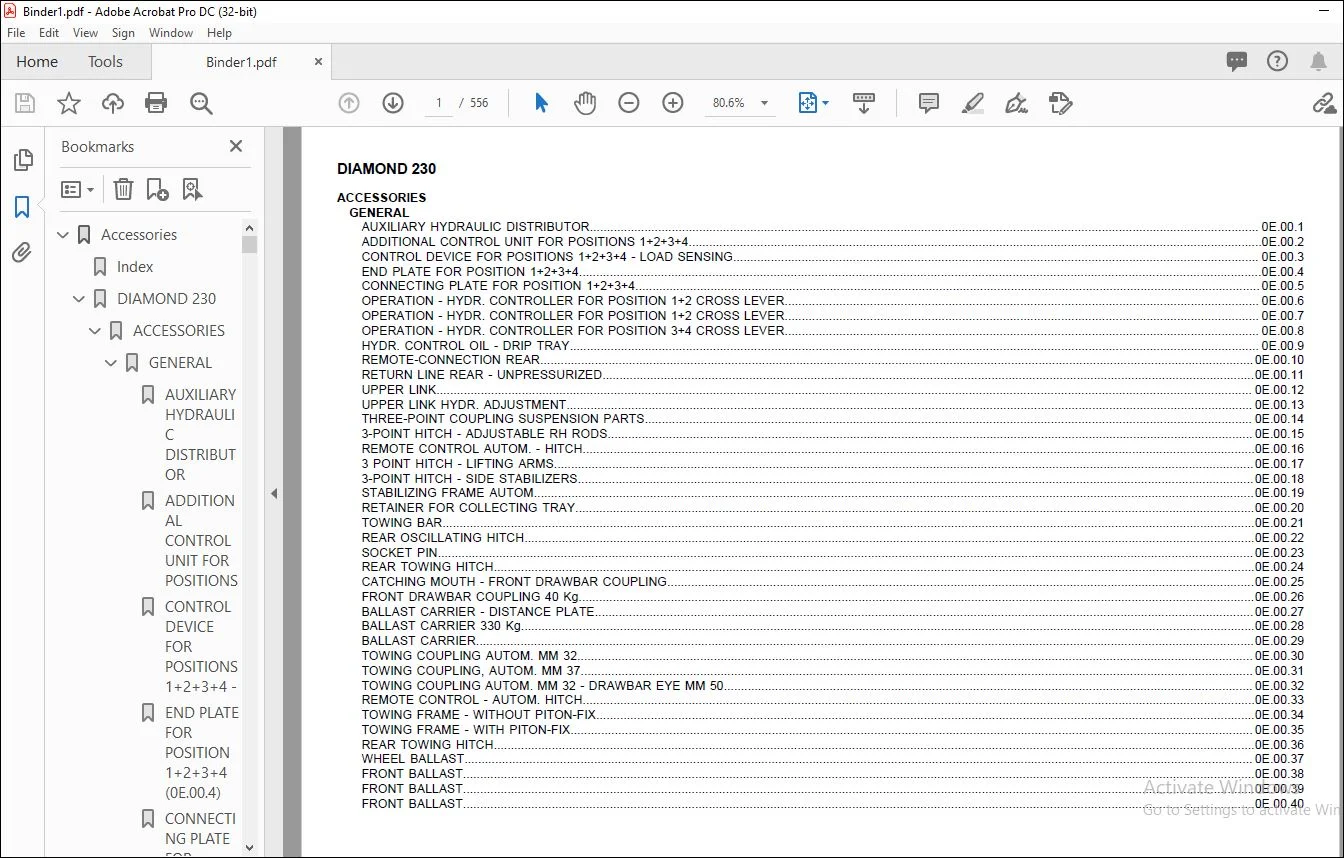The image size is (1344, 858).
Task: Open the Window menu
Action: (x=171, y=33)
